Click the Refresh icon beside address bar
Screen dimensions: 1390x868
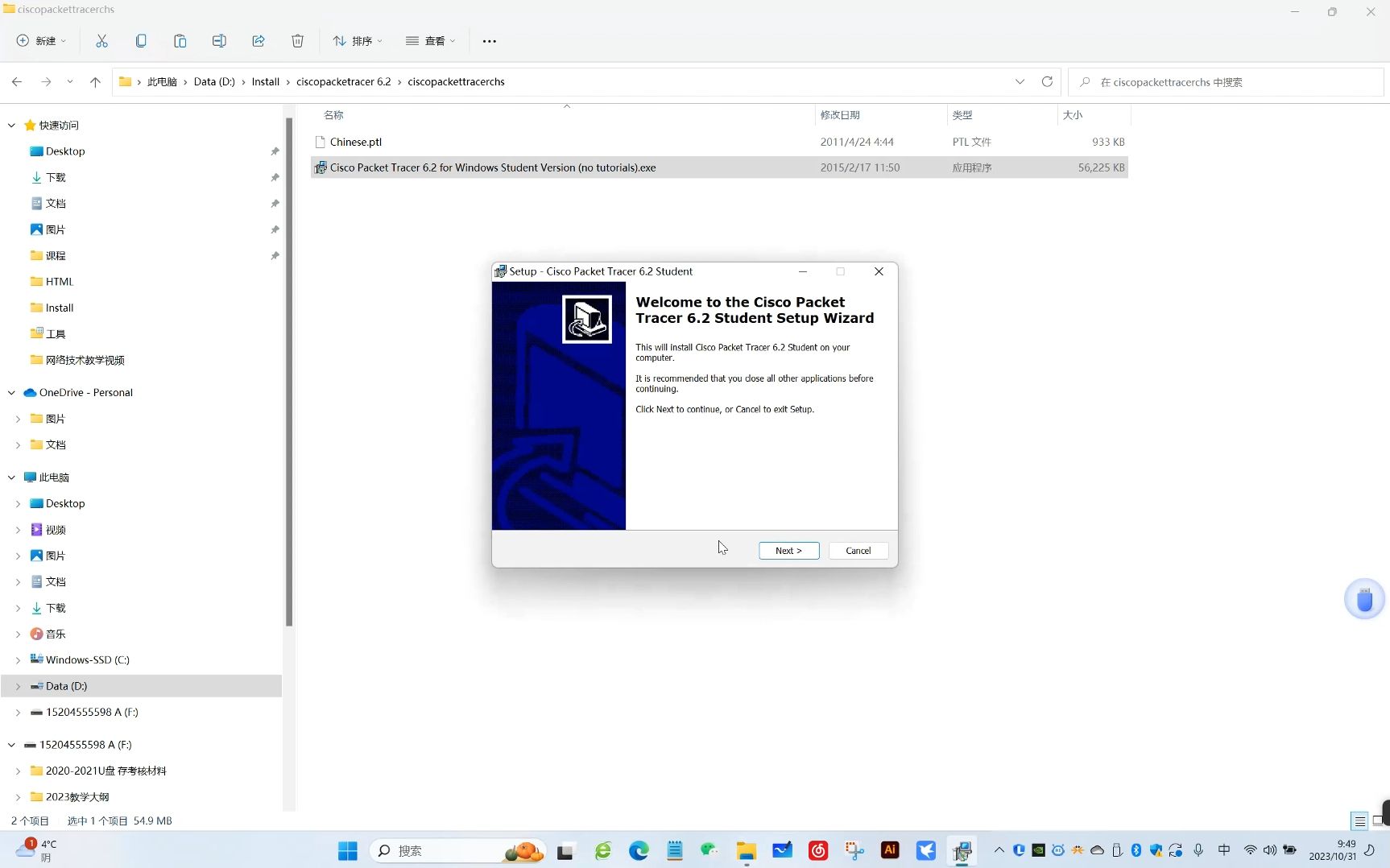(1047, 82)
